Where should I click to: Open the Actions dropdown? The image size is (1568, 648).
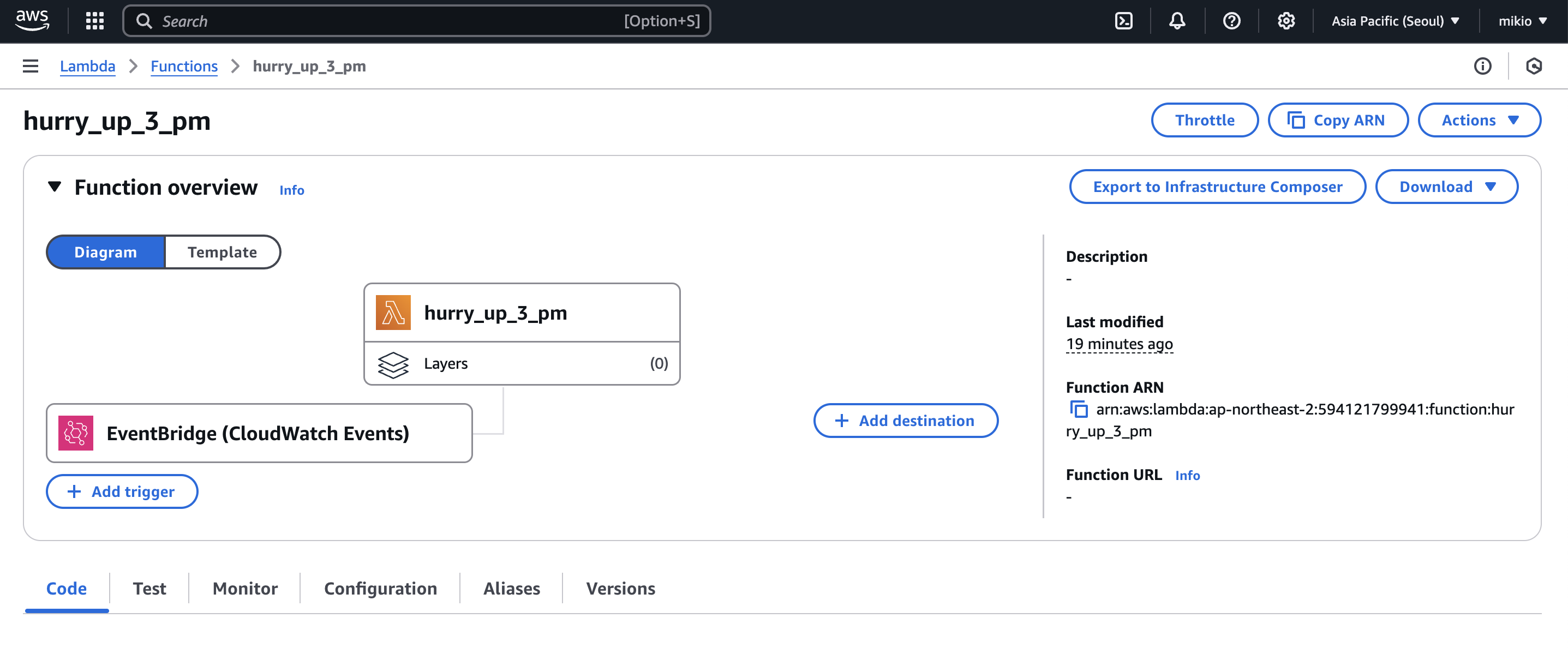tap(1479, 121)
